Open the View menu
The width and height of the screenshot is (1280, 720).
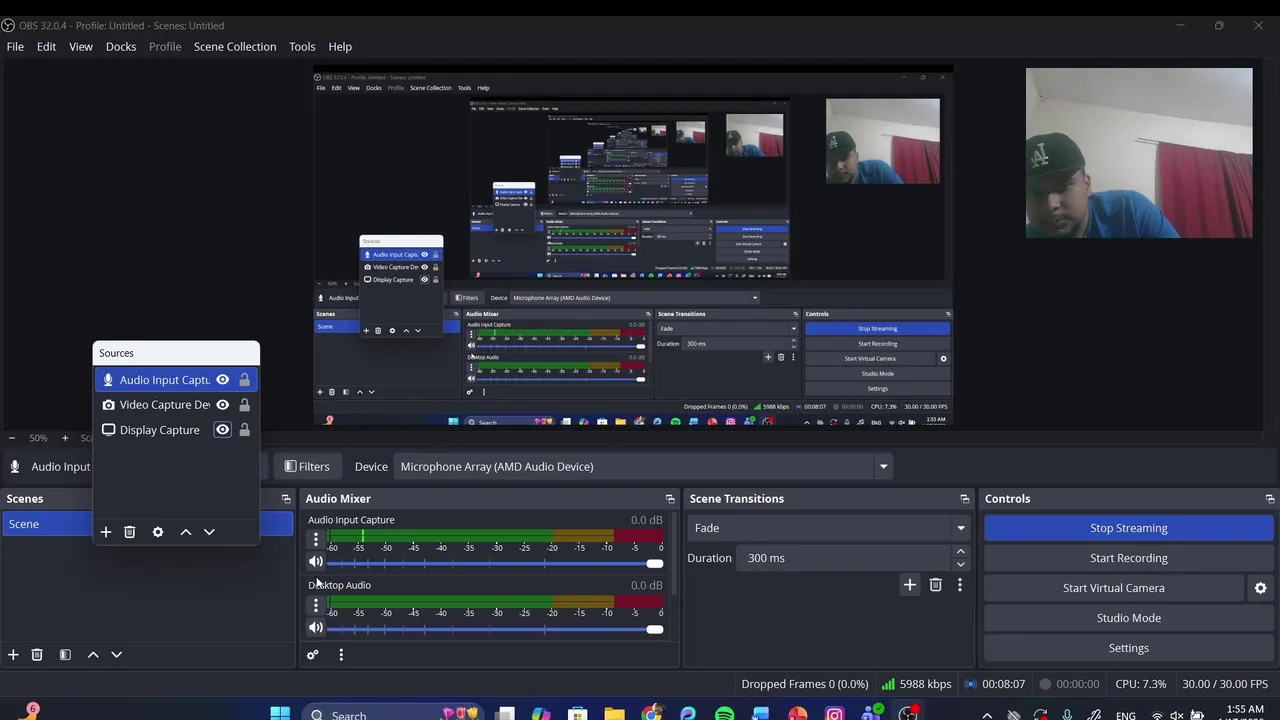click(x=81, y=47)
